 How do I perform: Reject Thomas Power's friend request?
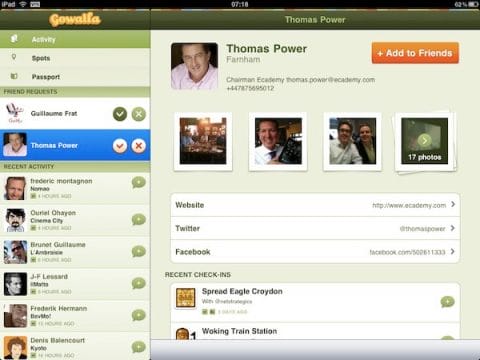tap(138, 146)
